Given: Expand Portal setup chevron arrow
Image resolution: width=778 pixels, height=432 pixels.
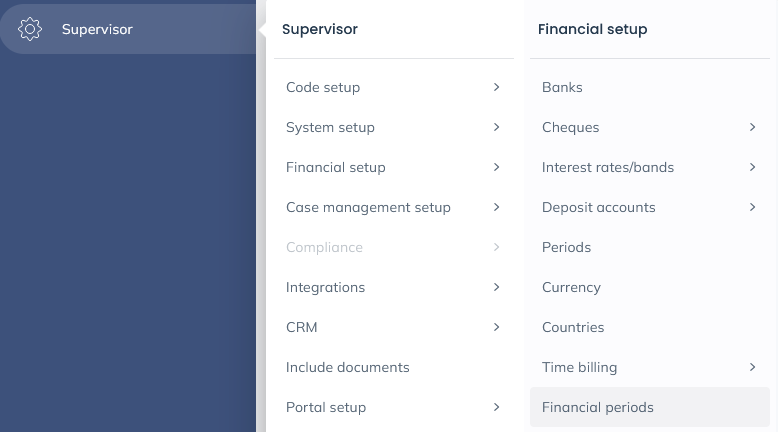Looking at the screenshot, I should coord(496,407).
